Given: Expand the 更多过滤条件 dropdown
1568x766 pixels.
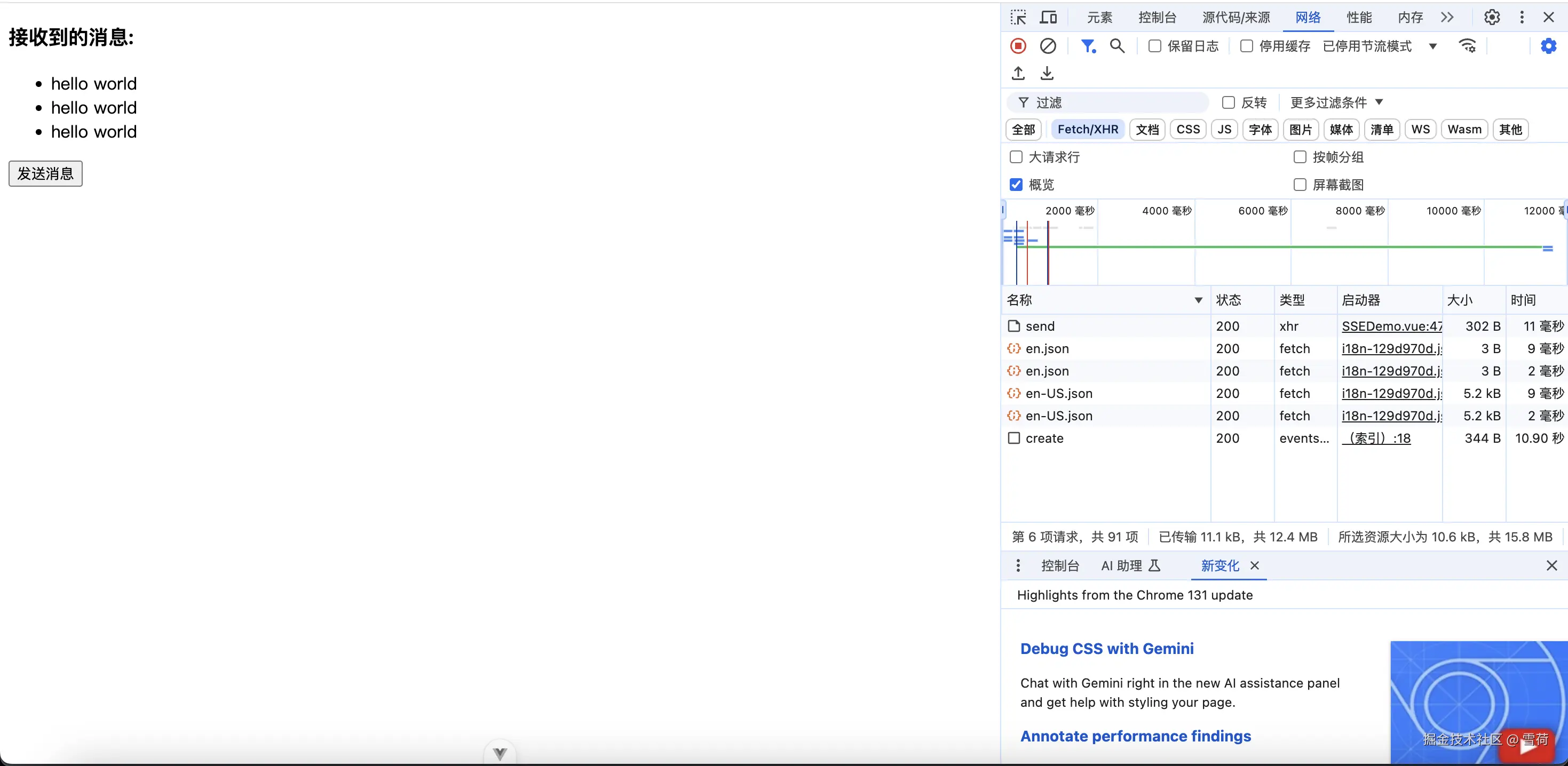Looking at the screenshot, I should point(1337,102).
